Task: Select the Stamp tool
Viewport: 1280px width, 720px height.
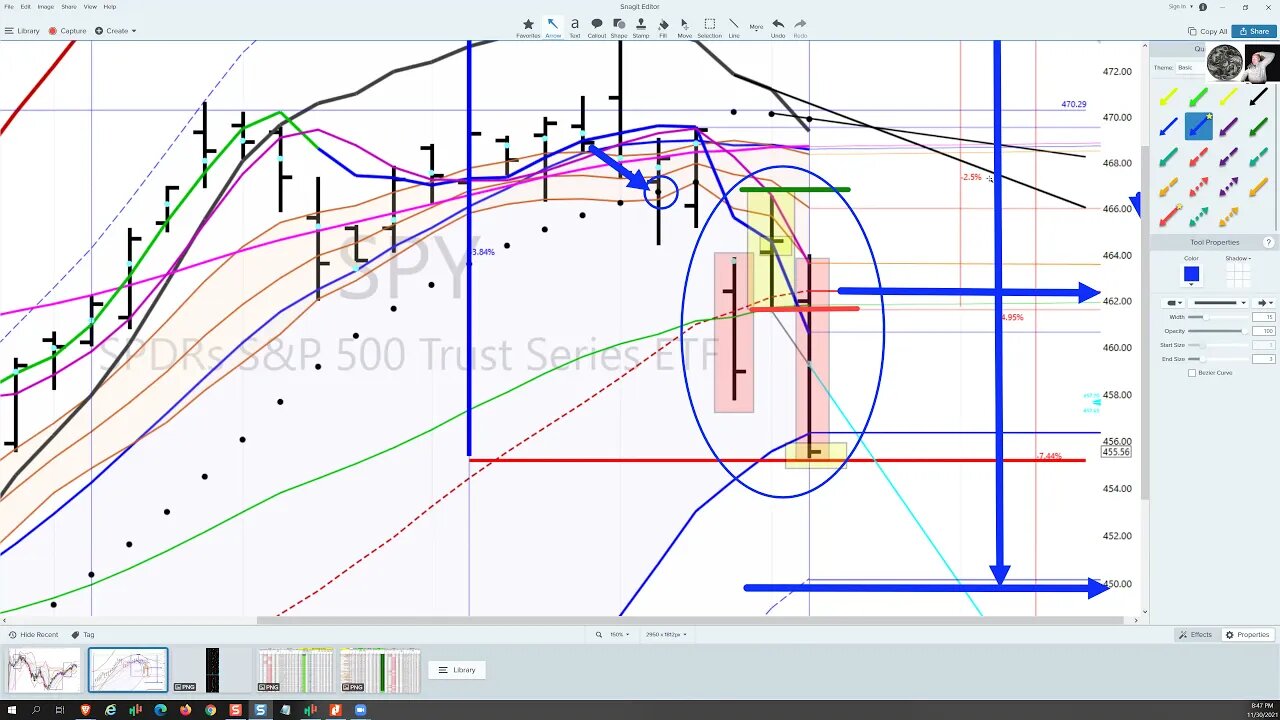Action: click(x=641, y=27)
